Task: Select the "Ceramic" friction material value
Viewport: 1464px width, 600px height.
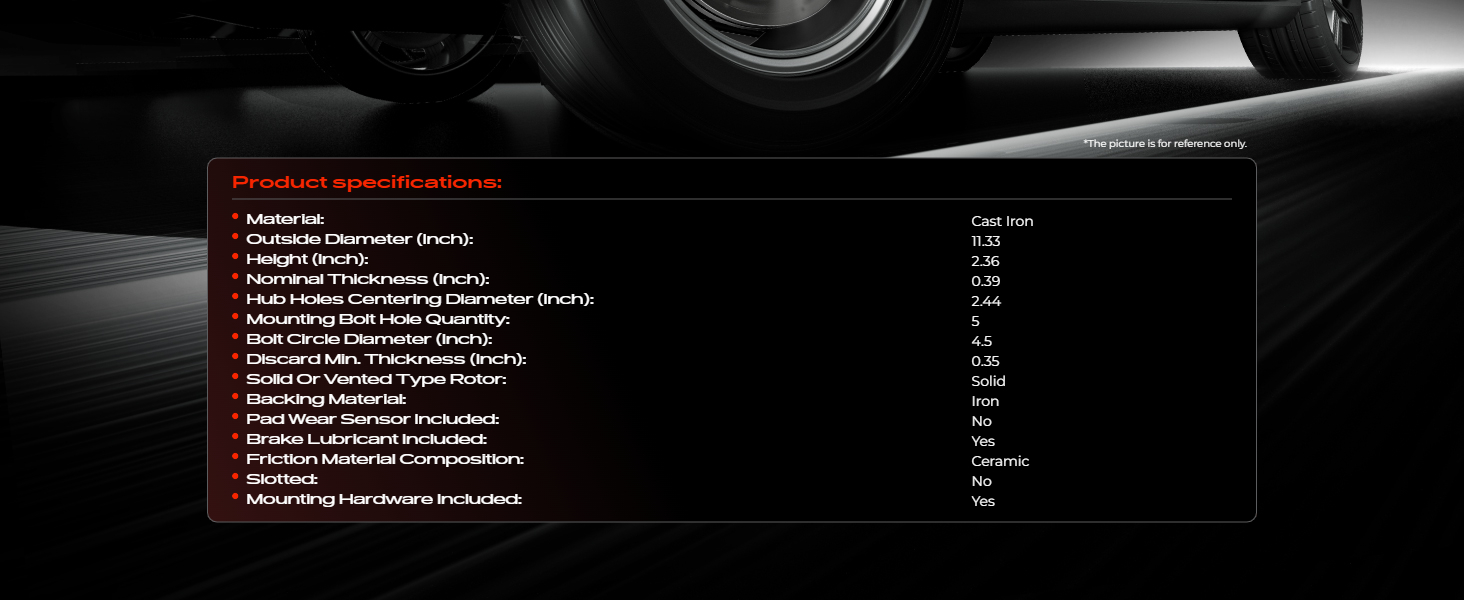Action: click(1000, 461)
